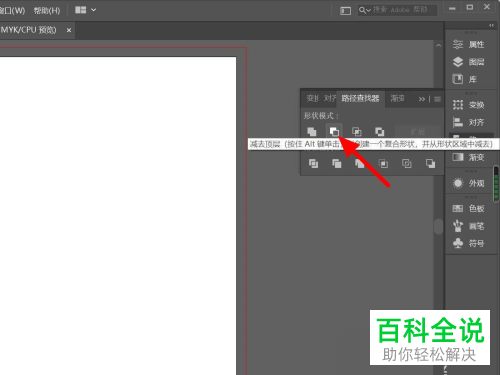Open the 色板 (Swatches) dock panel
The height and width of the screenshot is (375, 500).
[x=469, y=209]
